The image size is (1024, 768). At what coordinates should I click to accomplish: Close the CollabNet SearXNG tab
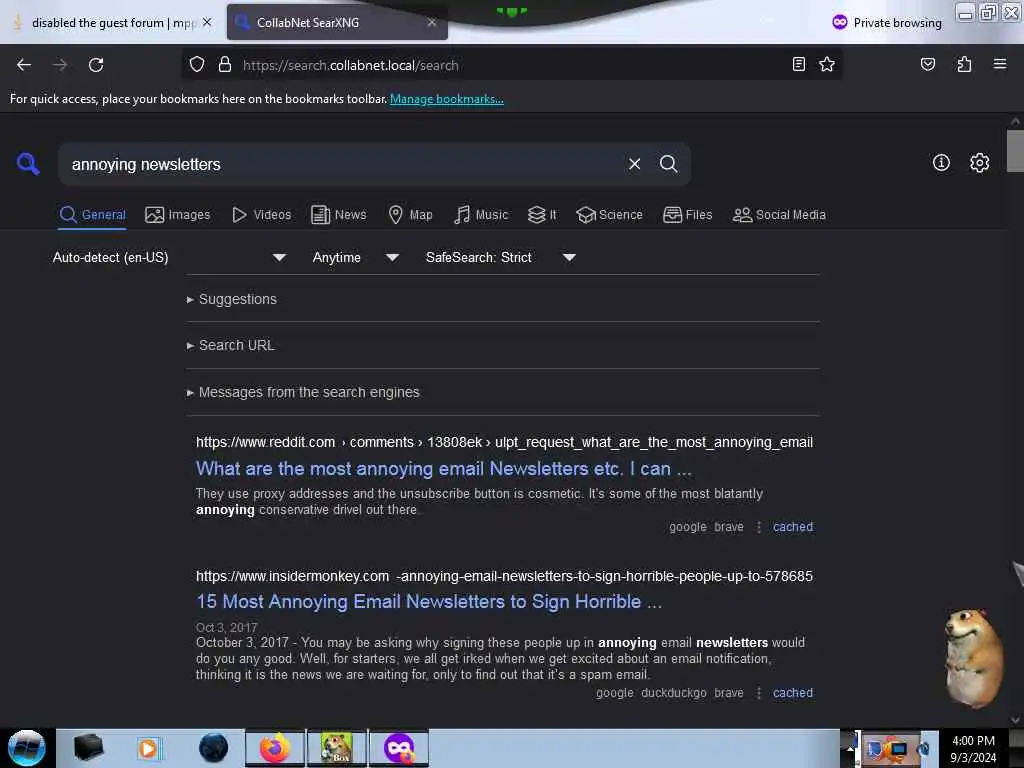tap(432, 22)
